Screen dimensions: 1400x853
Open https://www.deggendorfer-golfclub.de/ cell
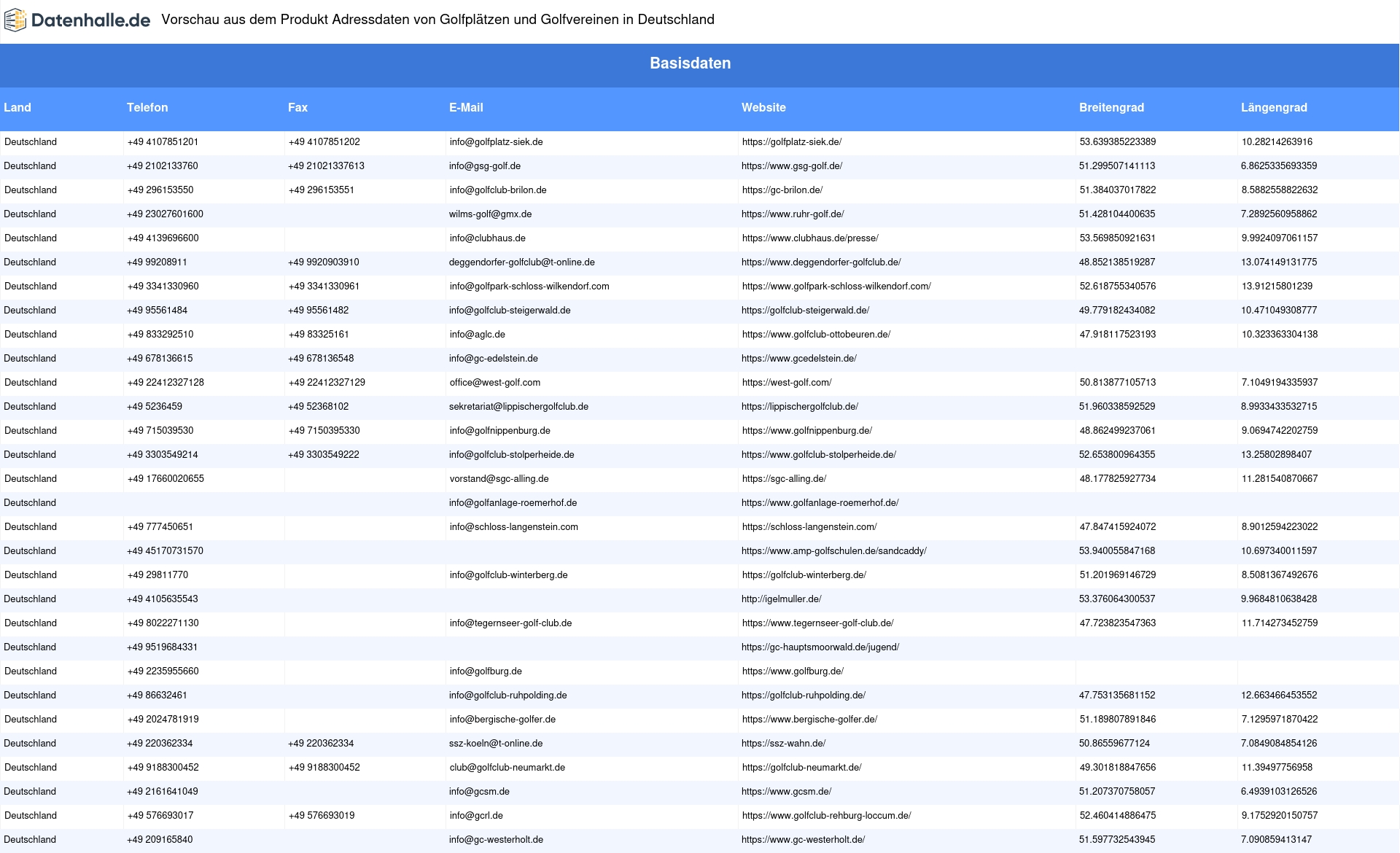[821, 262]
